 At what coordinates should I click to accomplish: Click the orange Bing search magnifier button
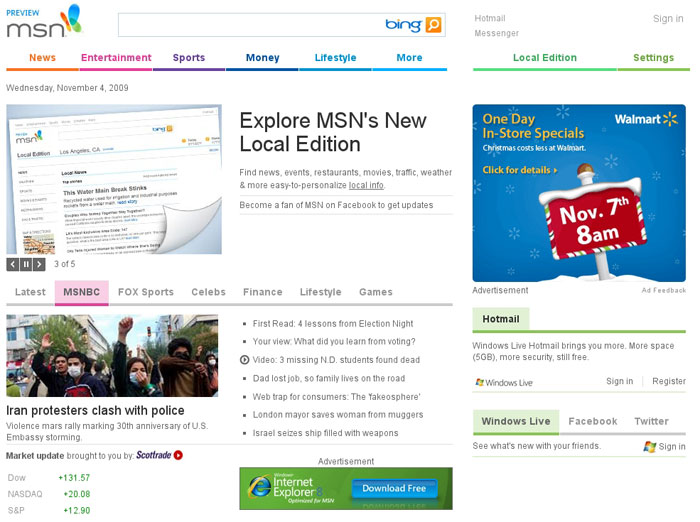pyautogui.click(x=433, y=25)
